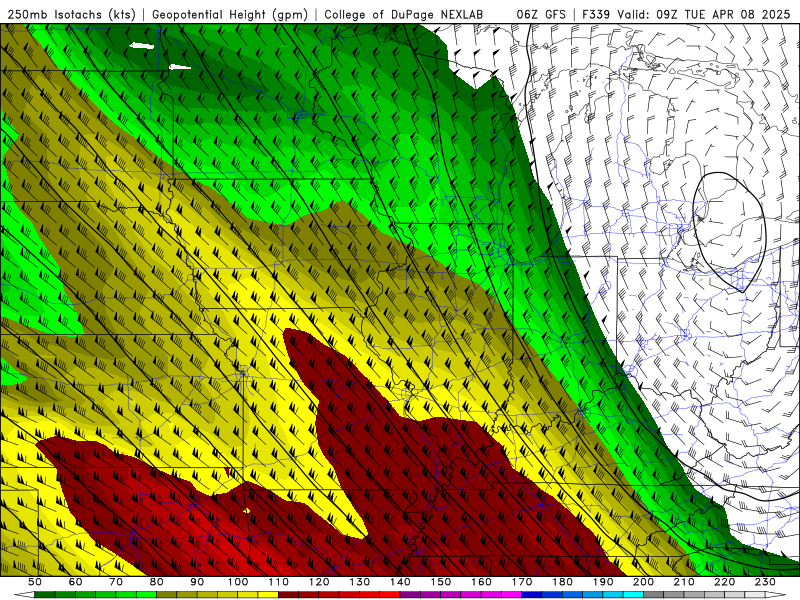The image size is (800, 600).
Task: Click the 220 knot colorbar label
Action: click(x=724, y=582)
